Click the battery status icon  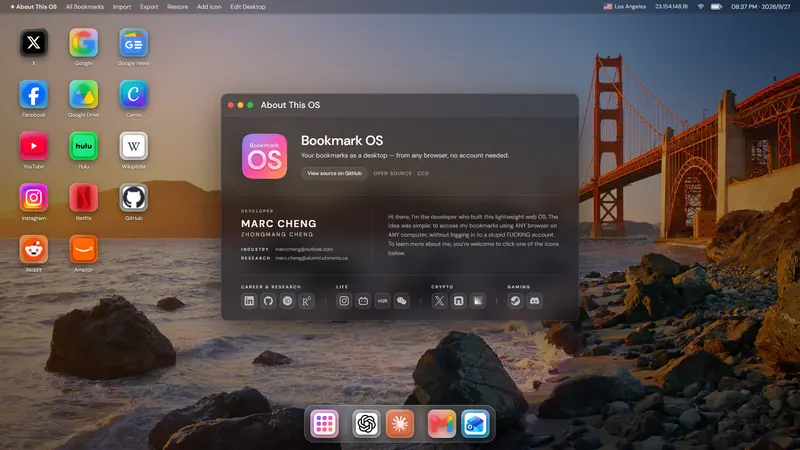tap(716, 7)
